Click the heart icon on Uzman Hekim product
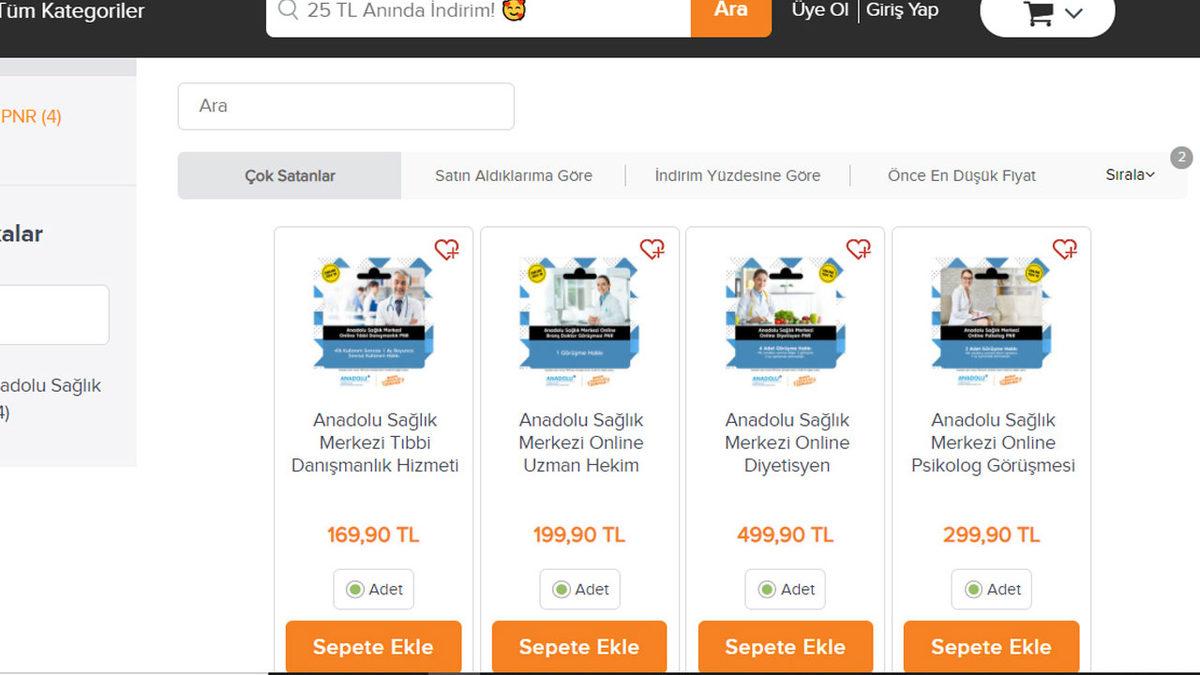Image resolution: width=1200 pixels, height=675 pixels. coord(653,249)
